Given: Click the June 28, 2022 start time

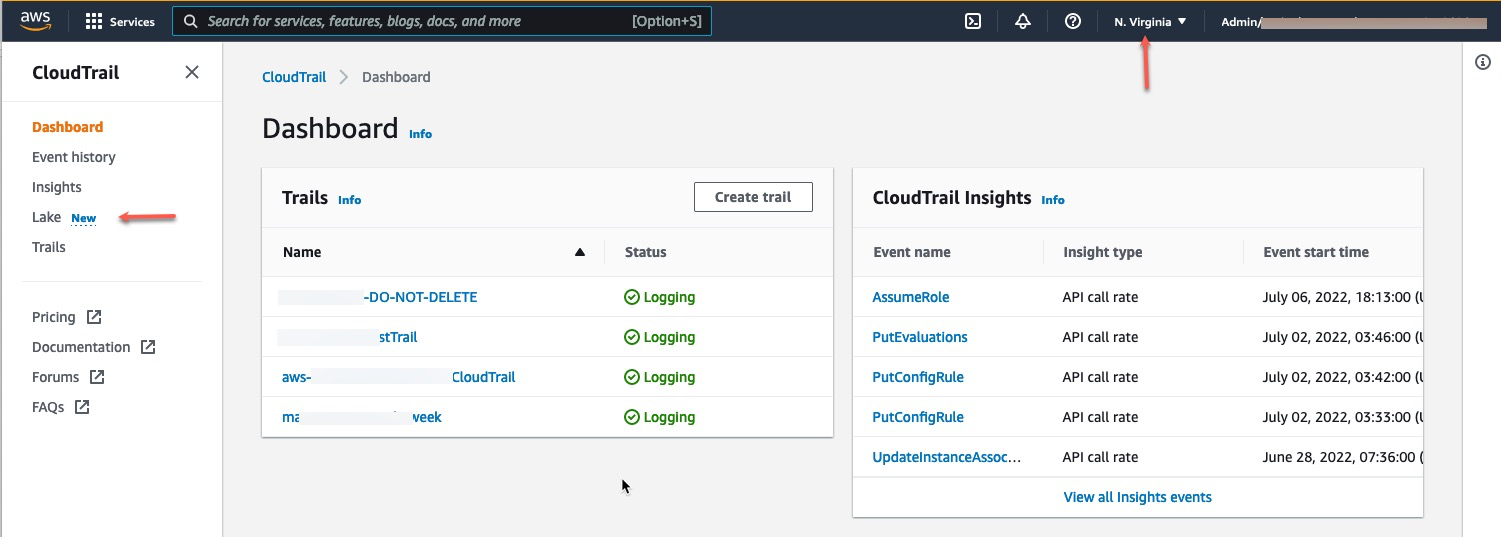Looking at the screenshot, I should [x=1342, y=457].
